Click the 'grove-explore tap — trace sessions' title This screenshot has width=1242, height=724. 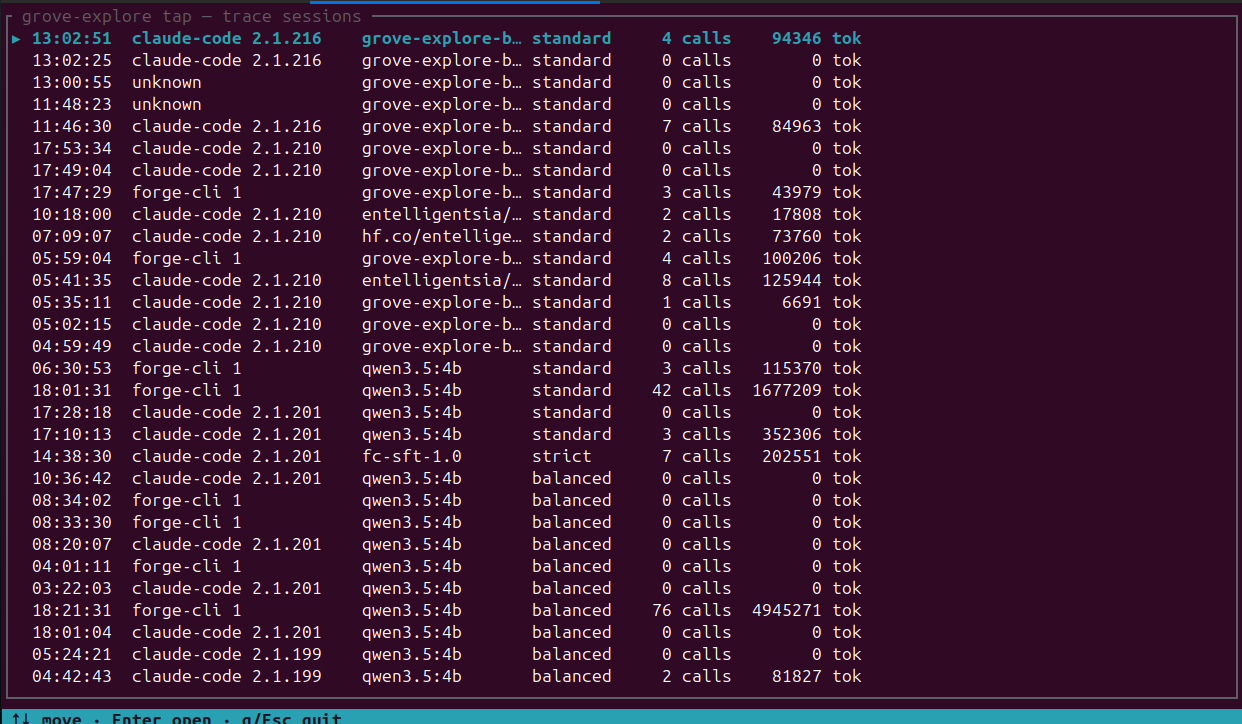(191, 16)
